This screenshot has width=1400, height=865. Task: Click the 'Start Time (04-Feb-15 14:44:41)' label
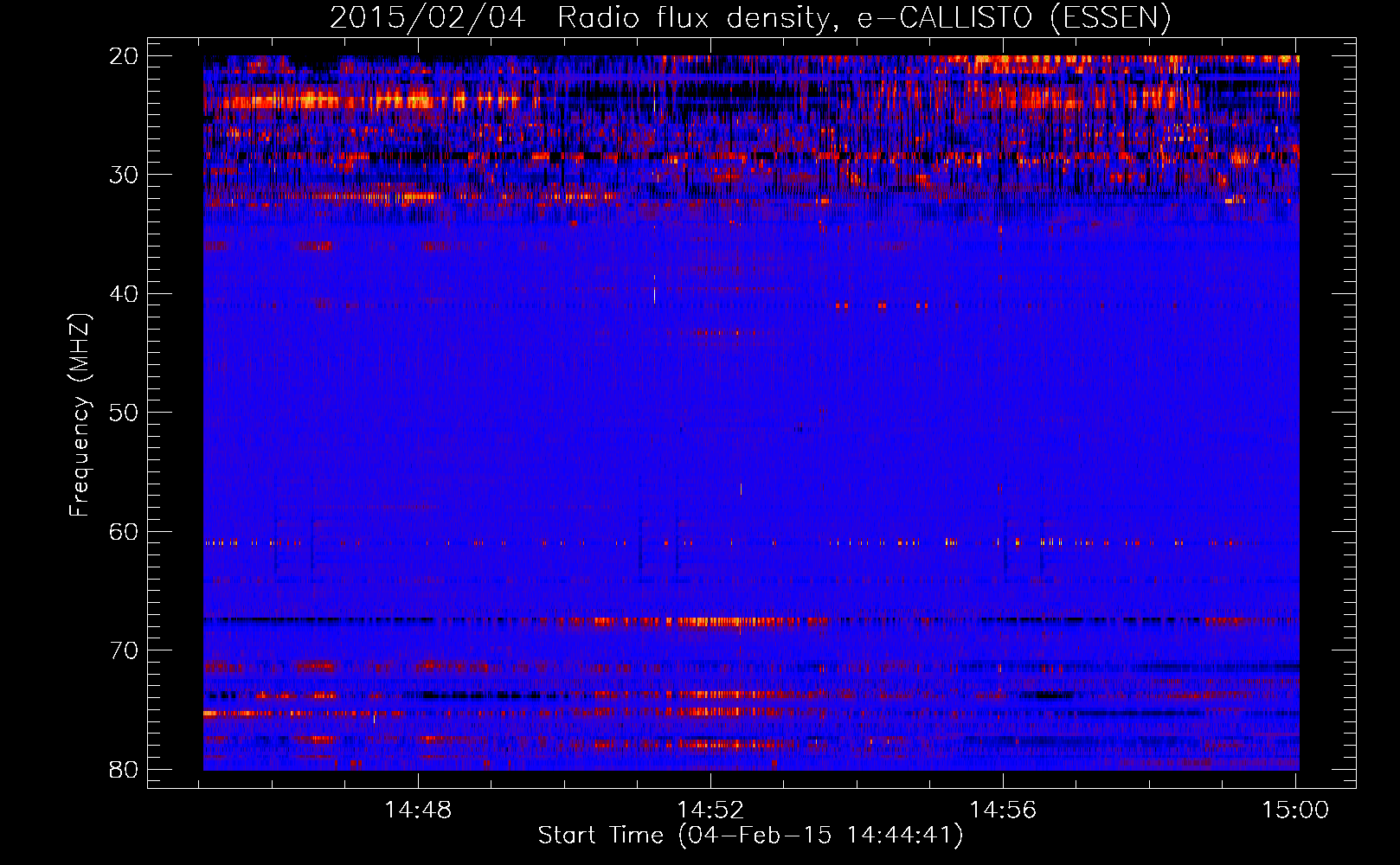click(750, 836)
